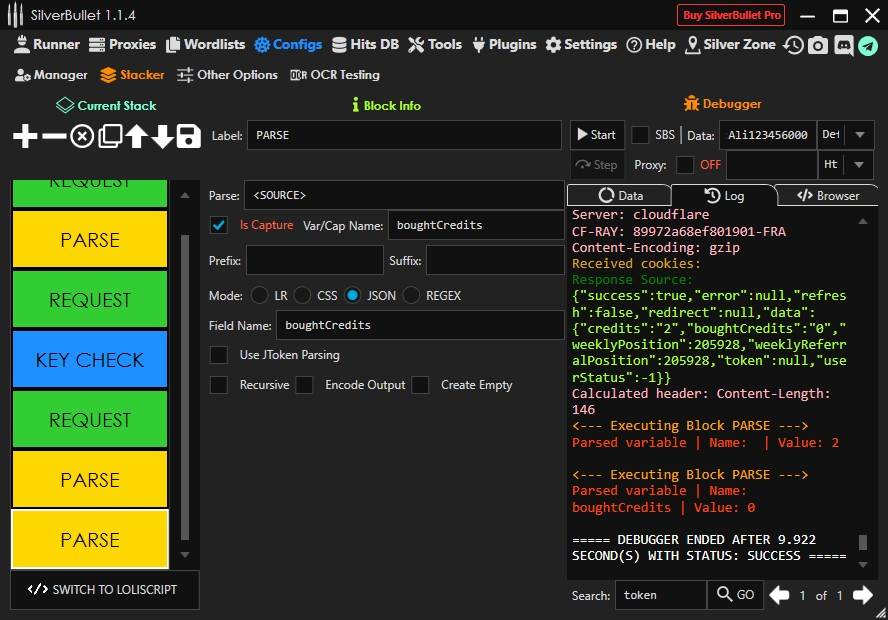Image resolution: width=888 pixels, height=620 pixels.
Task: Remove the selected block with the minus icon
Action: pyautogui.click(x=54, y=137)
